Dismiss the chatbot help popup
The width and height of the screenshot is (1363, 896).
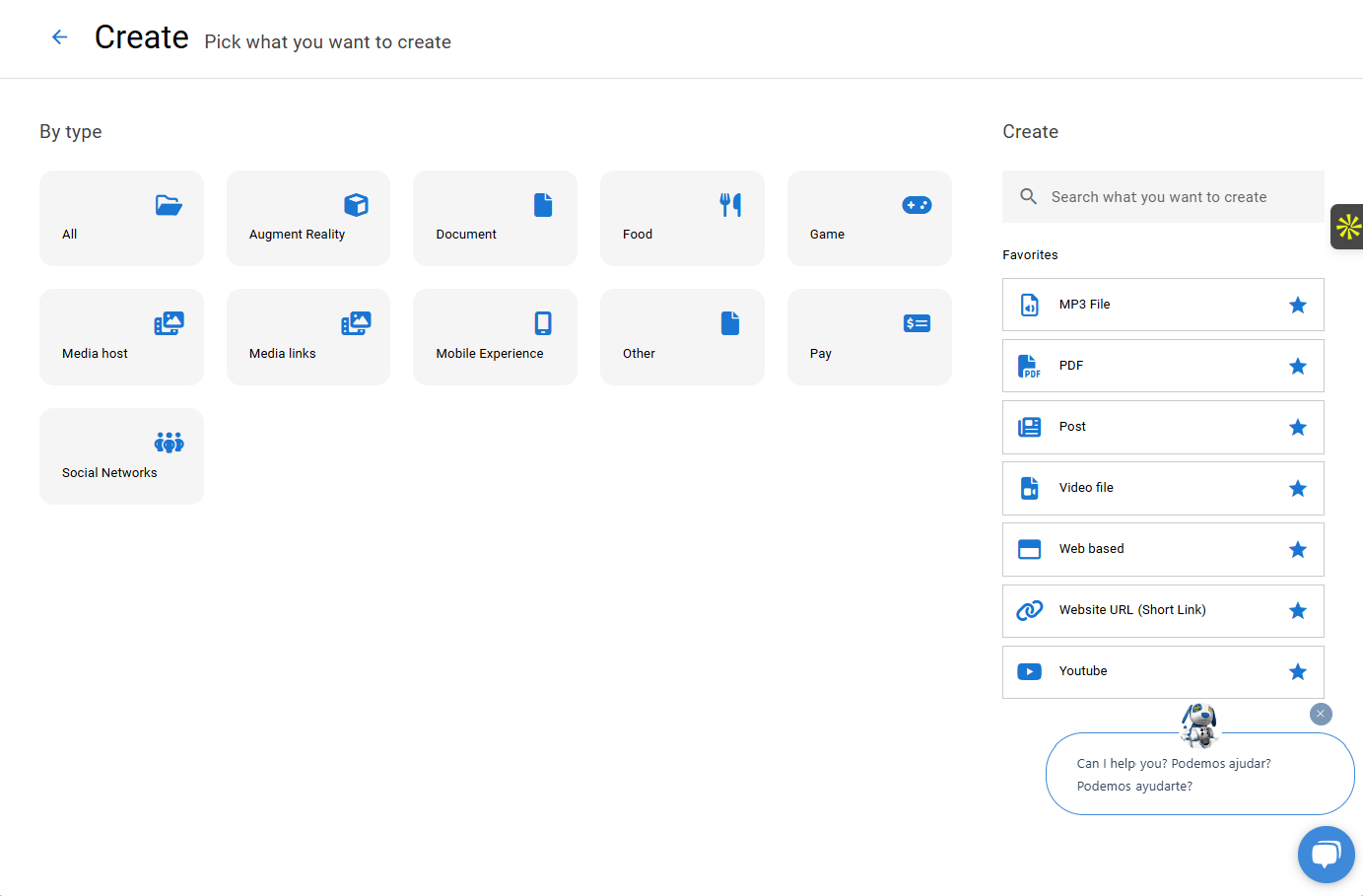[x=1321, y=714]
